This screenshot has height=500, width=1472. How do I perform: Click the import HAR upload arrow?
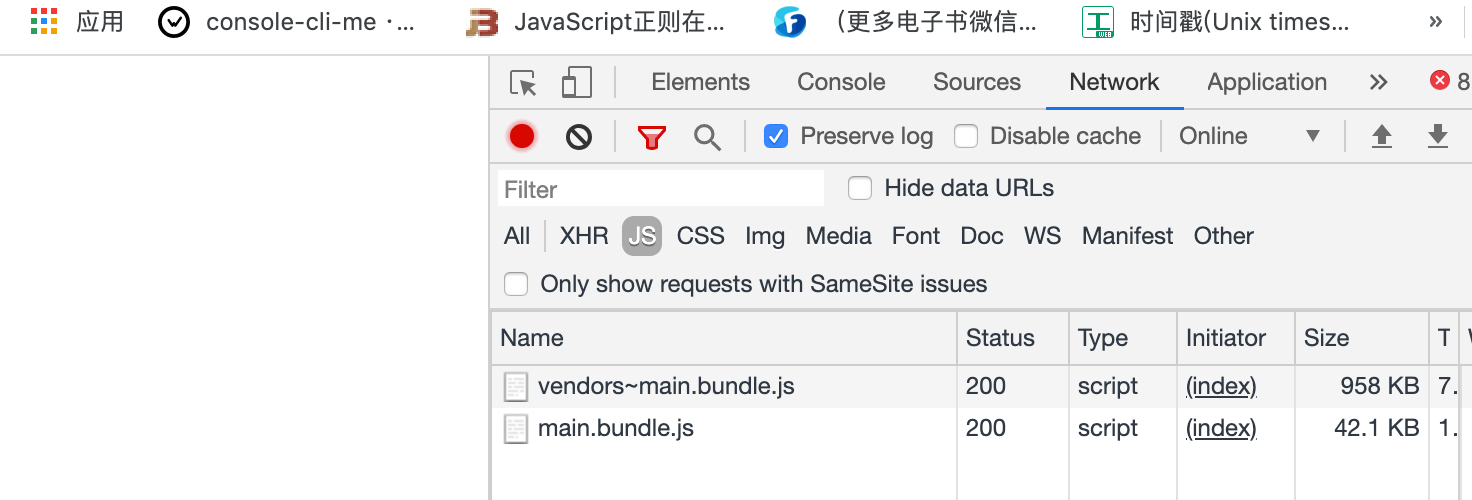click(x=1382, y=137)
